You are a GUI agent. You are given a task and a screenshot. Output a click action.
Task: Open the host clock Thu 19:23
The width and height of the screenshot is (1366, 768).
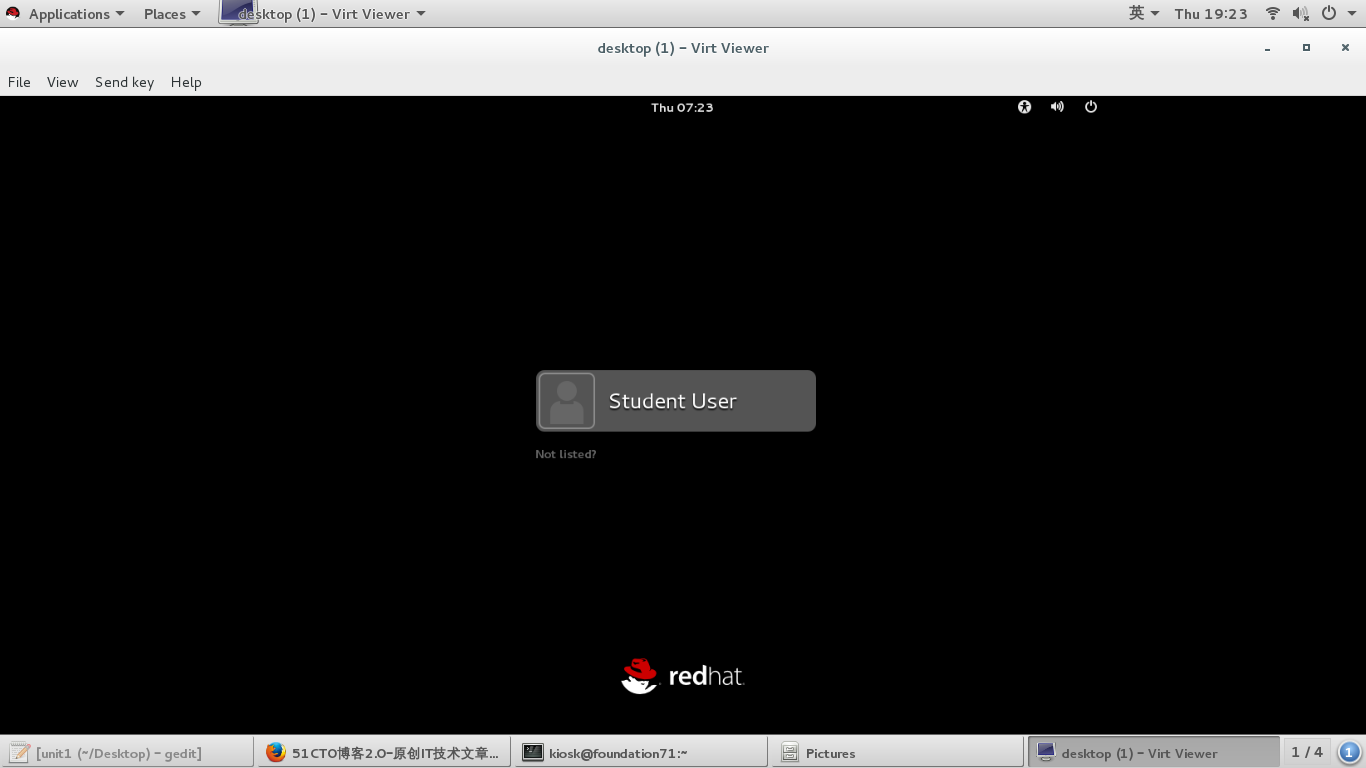(1211, 14)
